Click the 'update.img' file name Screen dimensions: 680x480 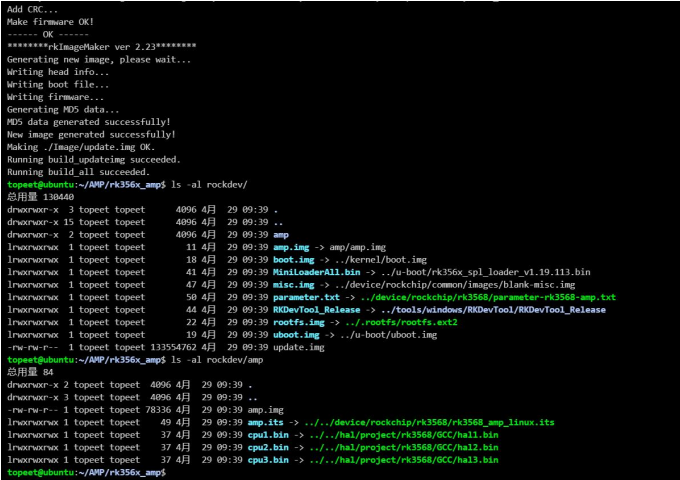299,347
